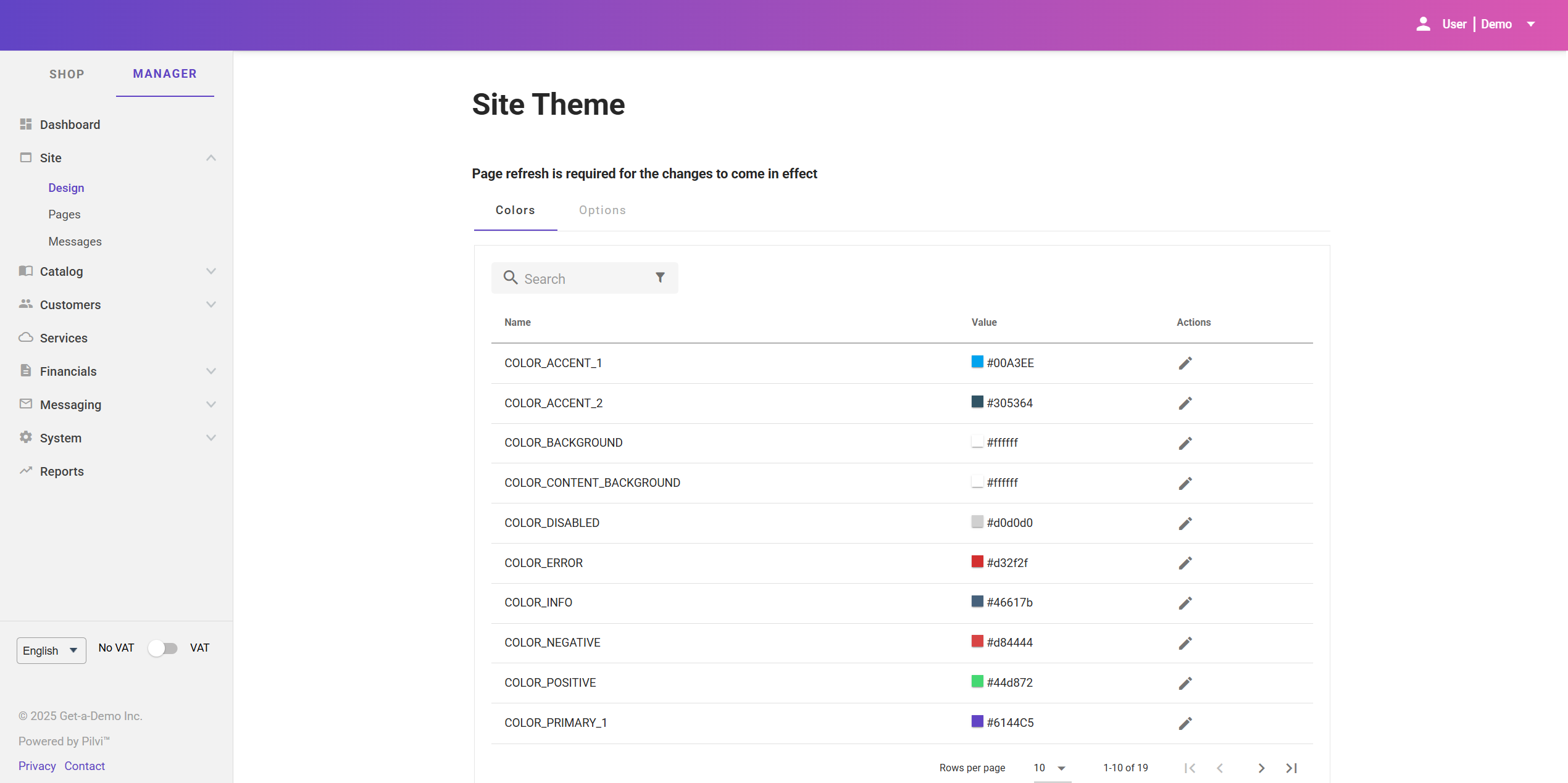Screen dimensions: 1568x783
Task: Go to next page arrow
Action: pos(1261,768)
